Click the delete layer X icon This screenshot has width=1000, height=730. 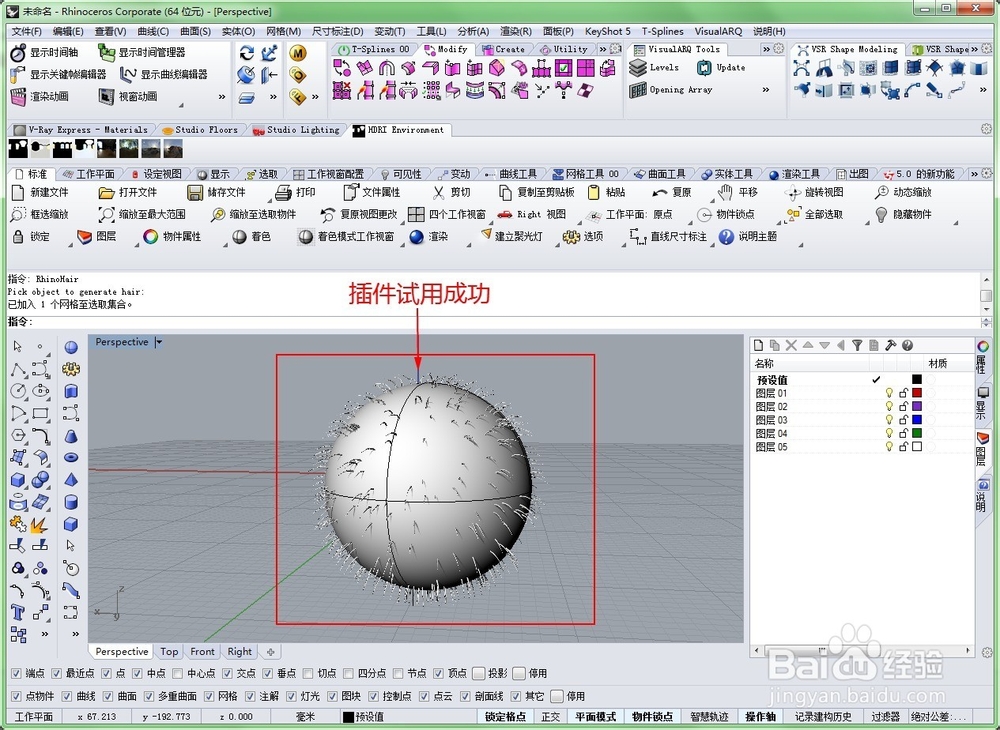pos(791,345)
